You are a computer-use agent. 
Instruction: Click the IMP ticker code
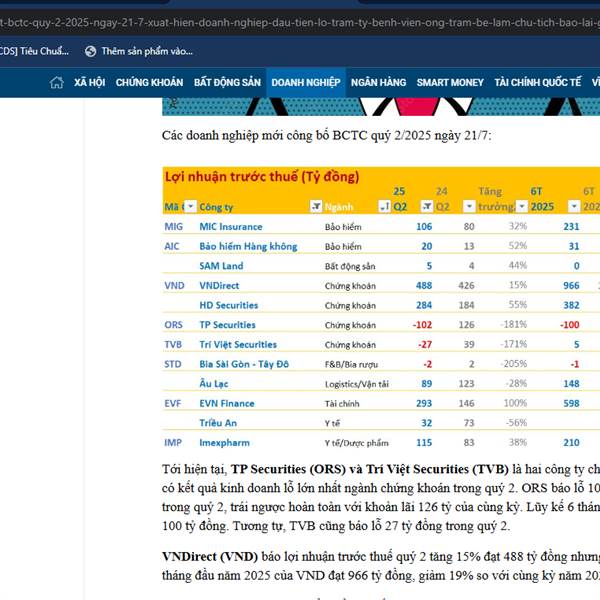[173, 442]
